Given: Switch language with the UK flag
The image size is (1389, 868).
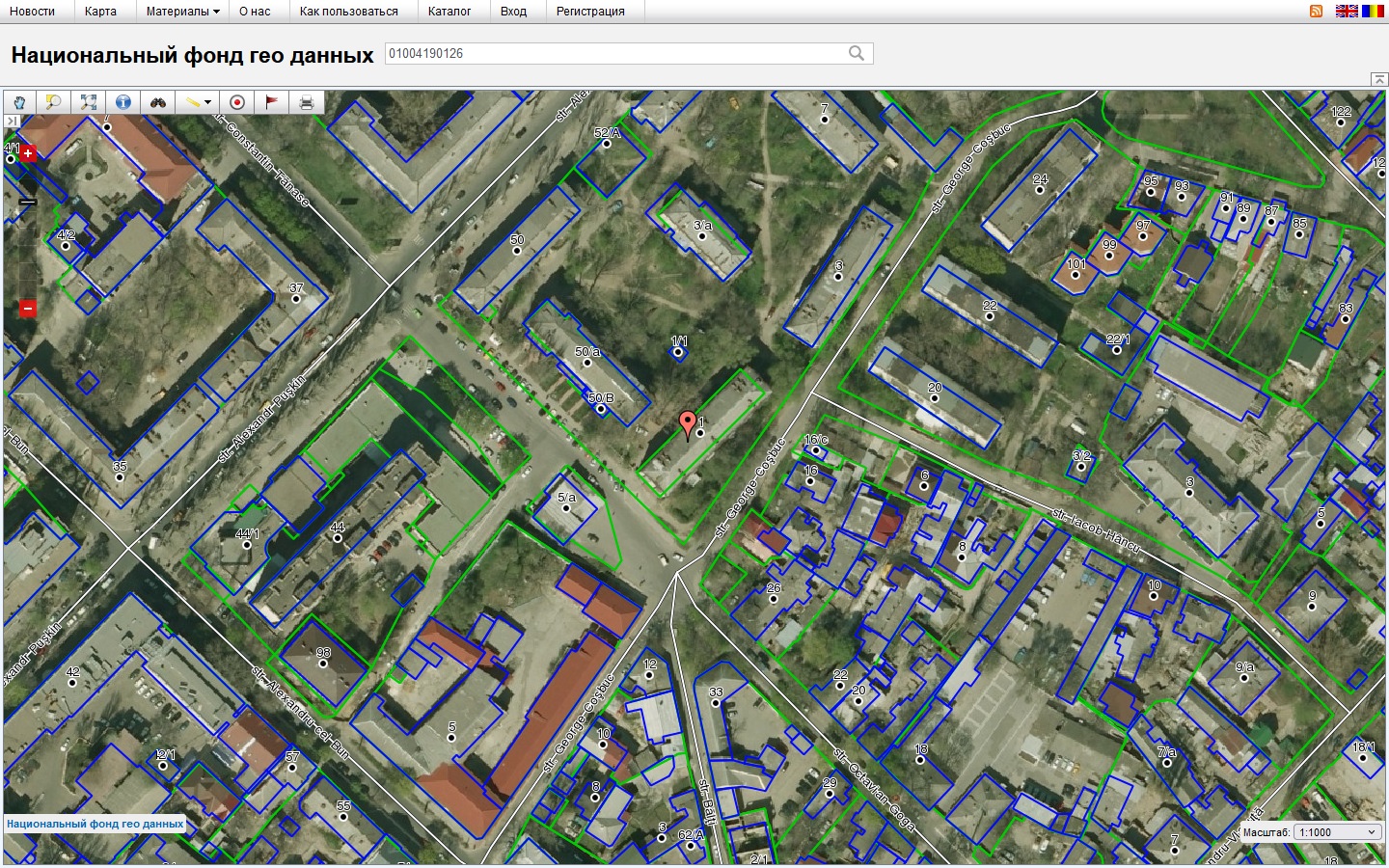Looking at the screenshot, I should click(x=1347, y=11).
